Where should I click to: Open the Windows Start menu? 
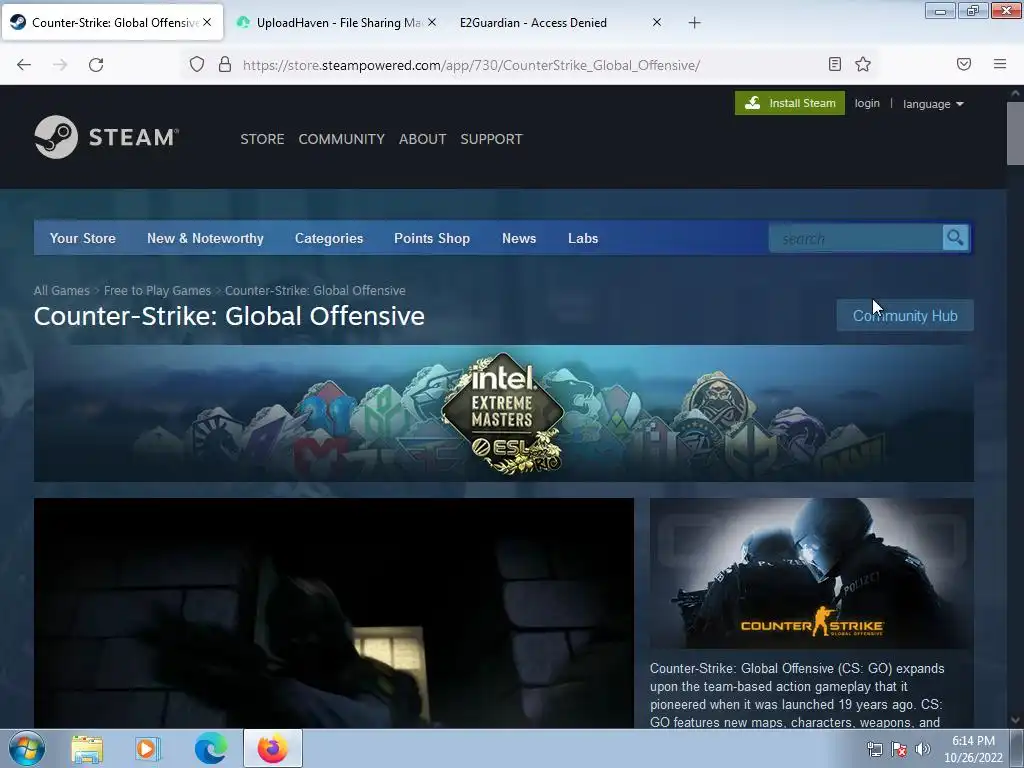[27, 748]
